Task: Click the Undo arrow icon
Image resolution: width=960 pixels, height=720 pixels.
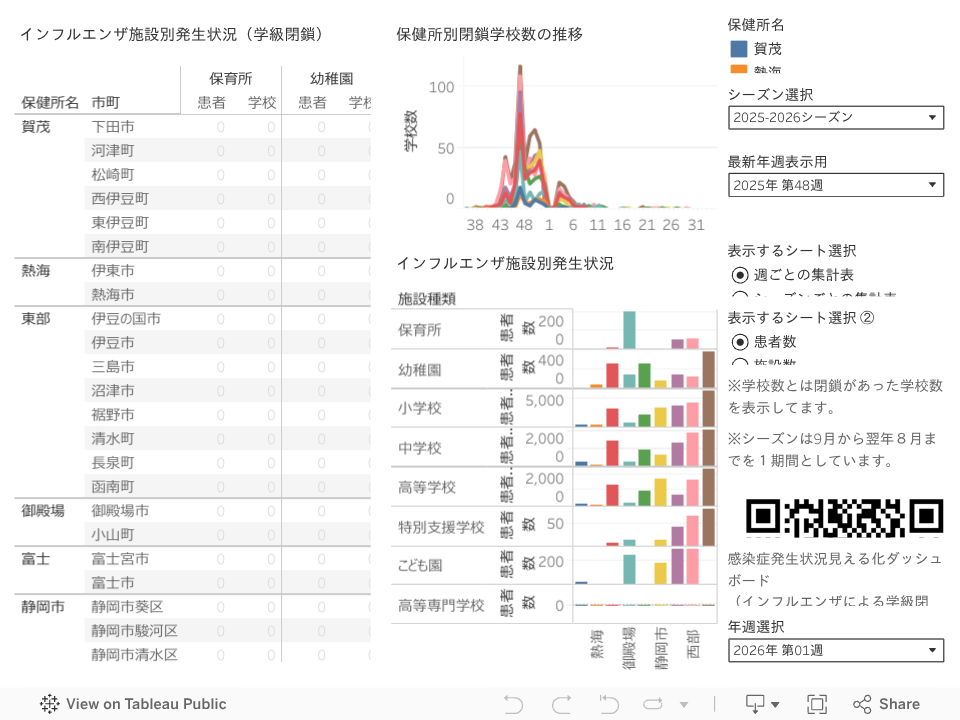Action: tap(513, 704)
